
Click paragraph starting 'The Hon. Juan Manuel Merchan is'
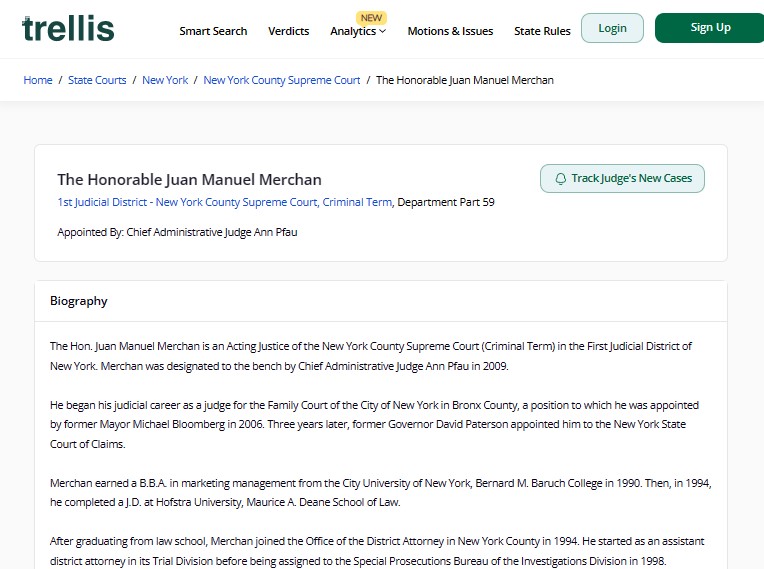371,356
